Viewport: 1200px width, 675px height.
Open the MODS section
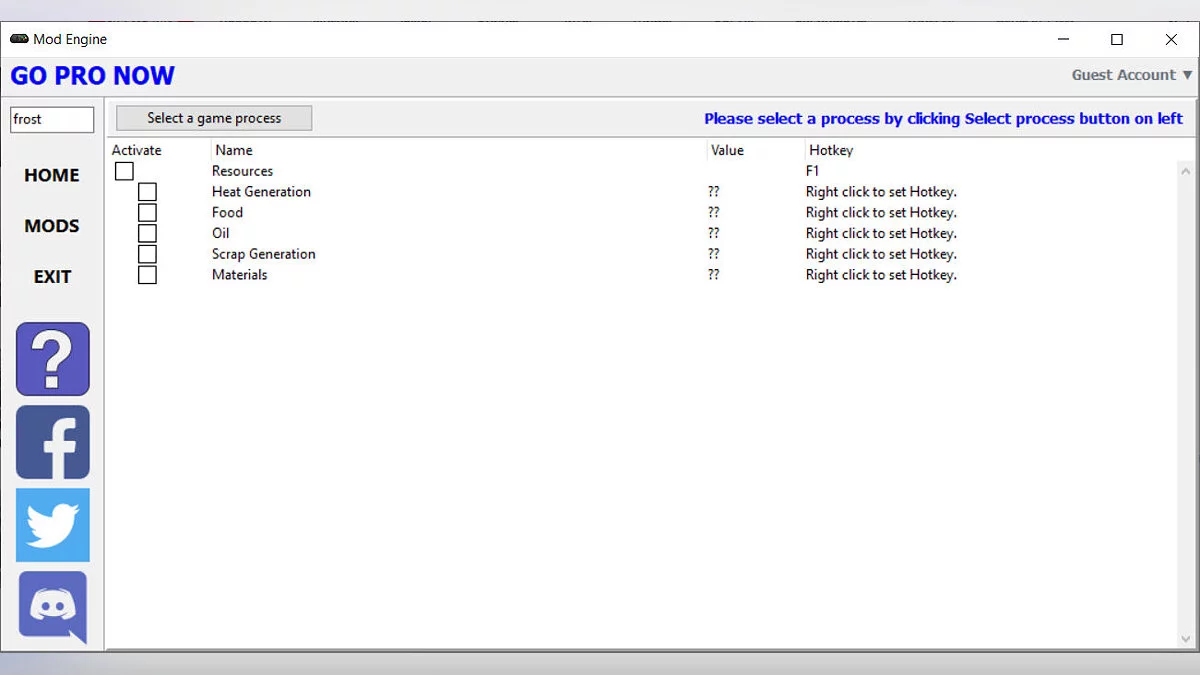(52, 226)
